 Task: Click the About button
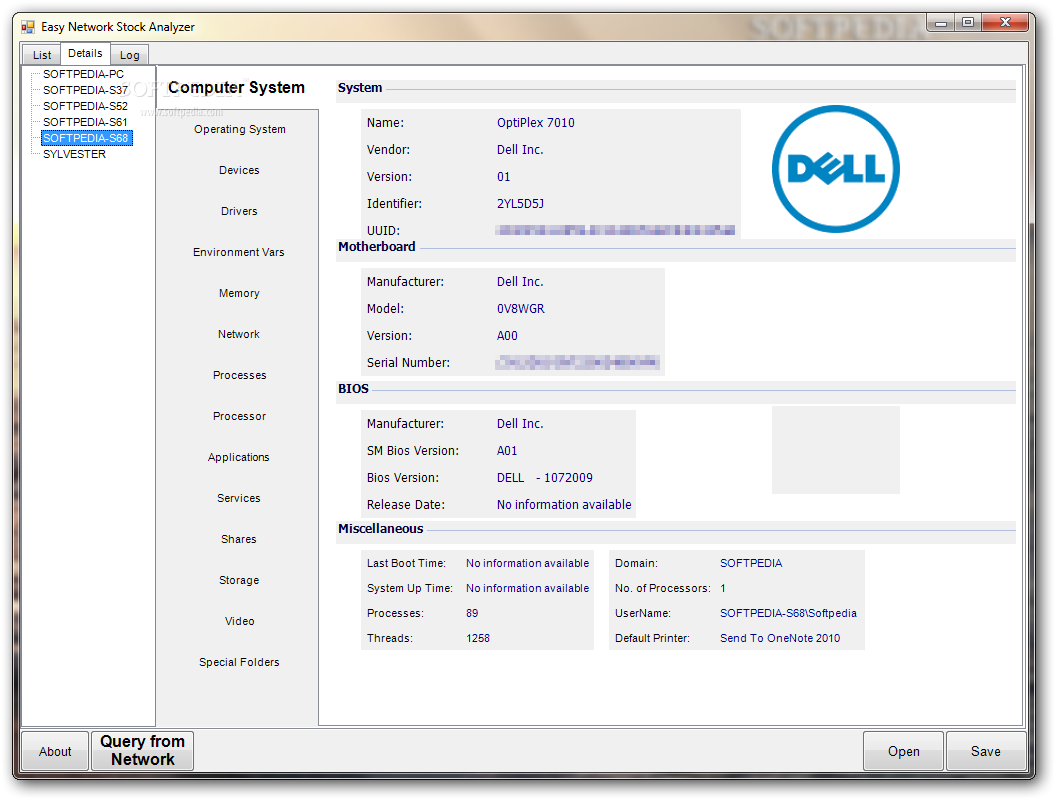55,752
